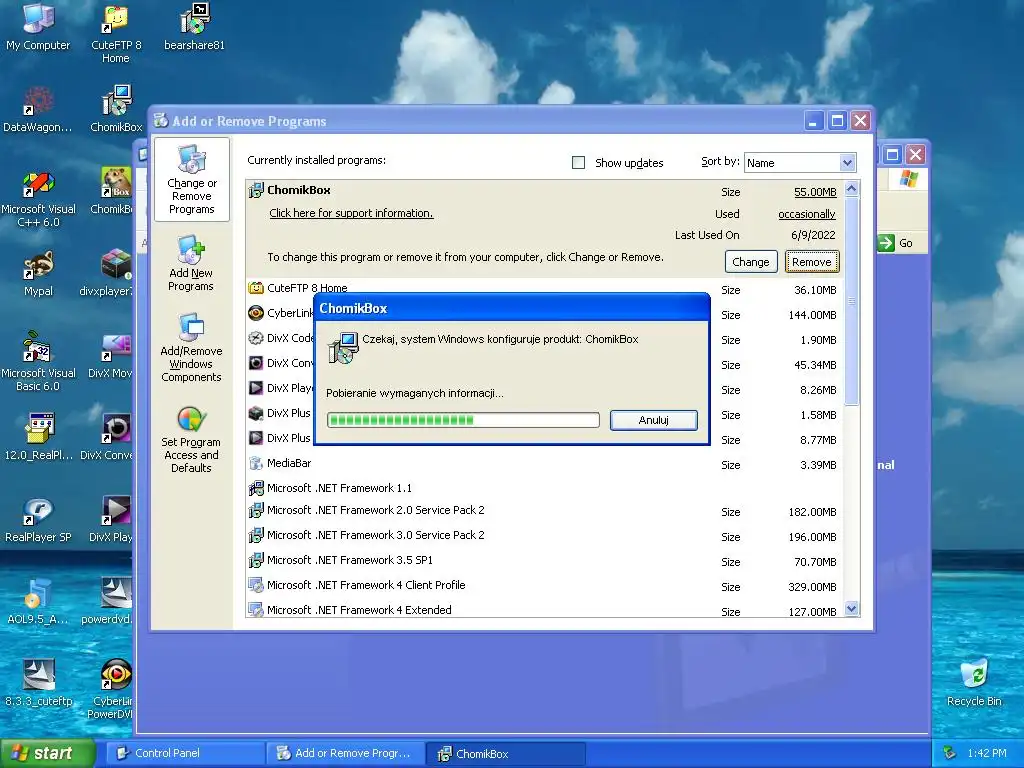Click the 55.00MB size value
The image size is (1024, 768).
(815, 192)
